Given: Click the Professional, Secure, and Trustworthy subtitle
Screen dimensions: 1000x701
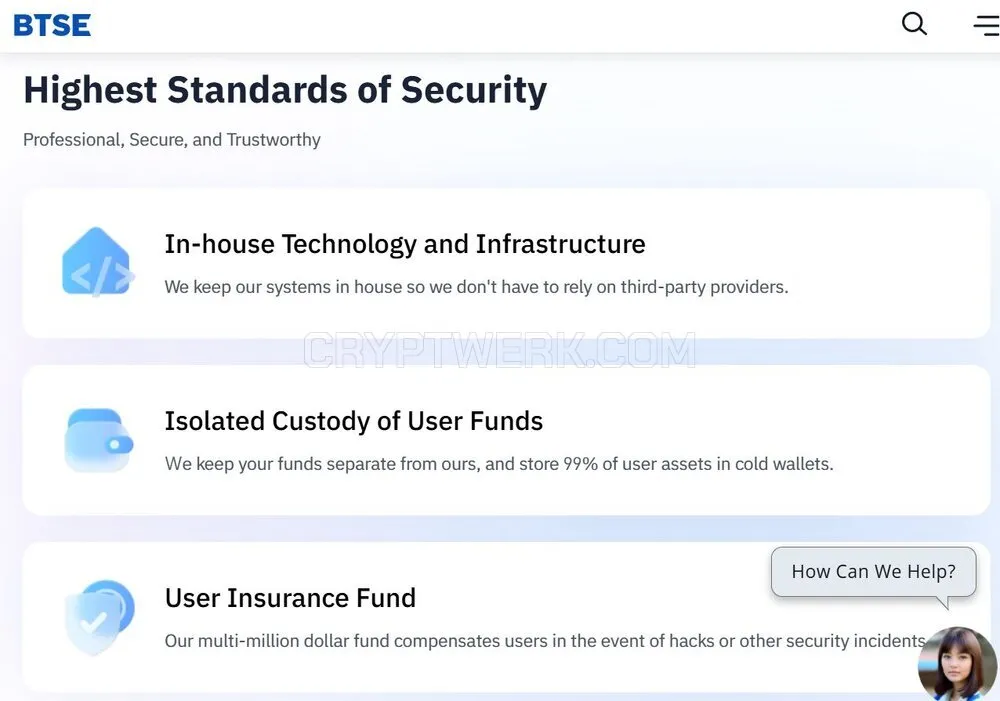Looking at the screenshot, I should coord(172,140).
